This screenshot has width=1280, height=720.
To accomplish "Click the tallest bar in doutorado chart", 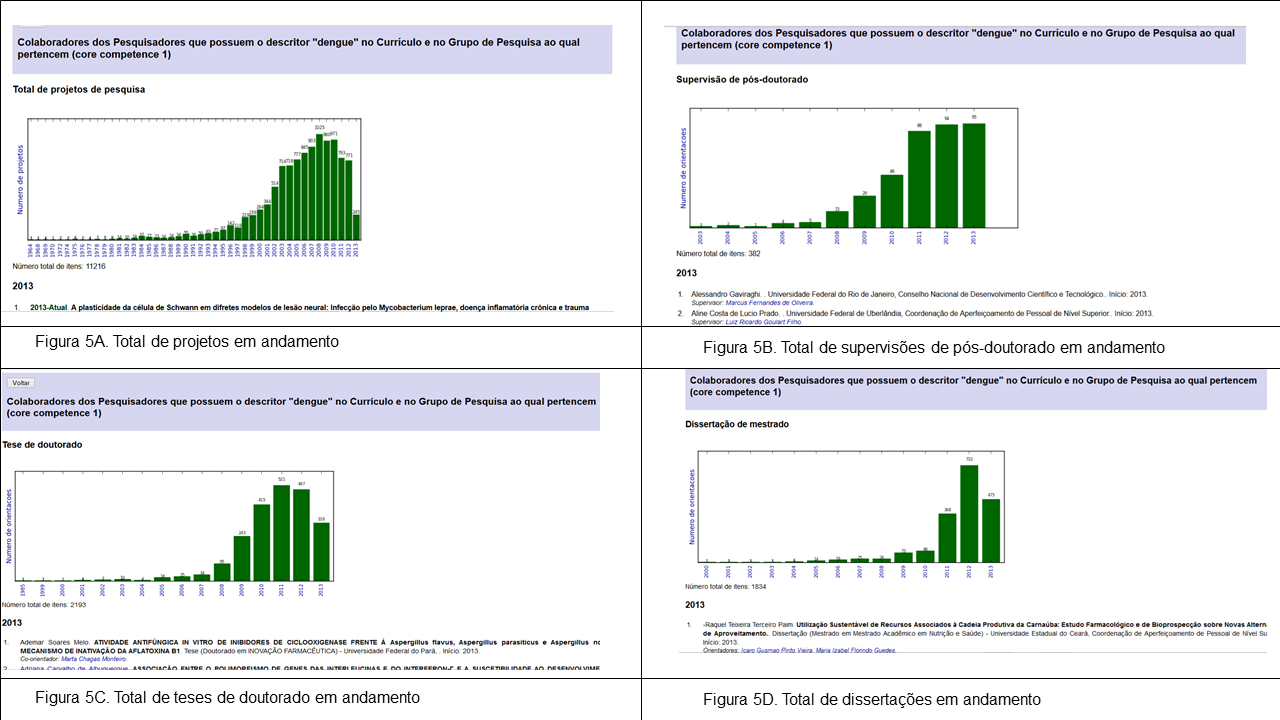I will [282, 532].
